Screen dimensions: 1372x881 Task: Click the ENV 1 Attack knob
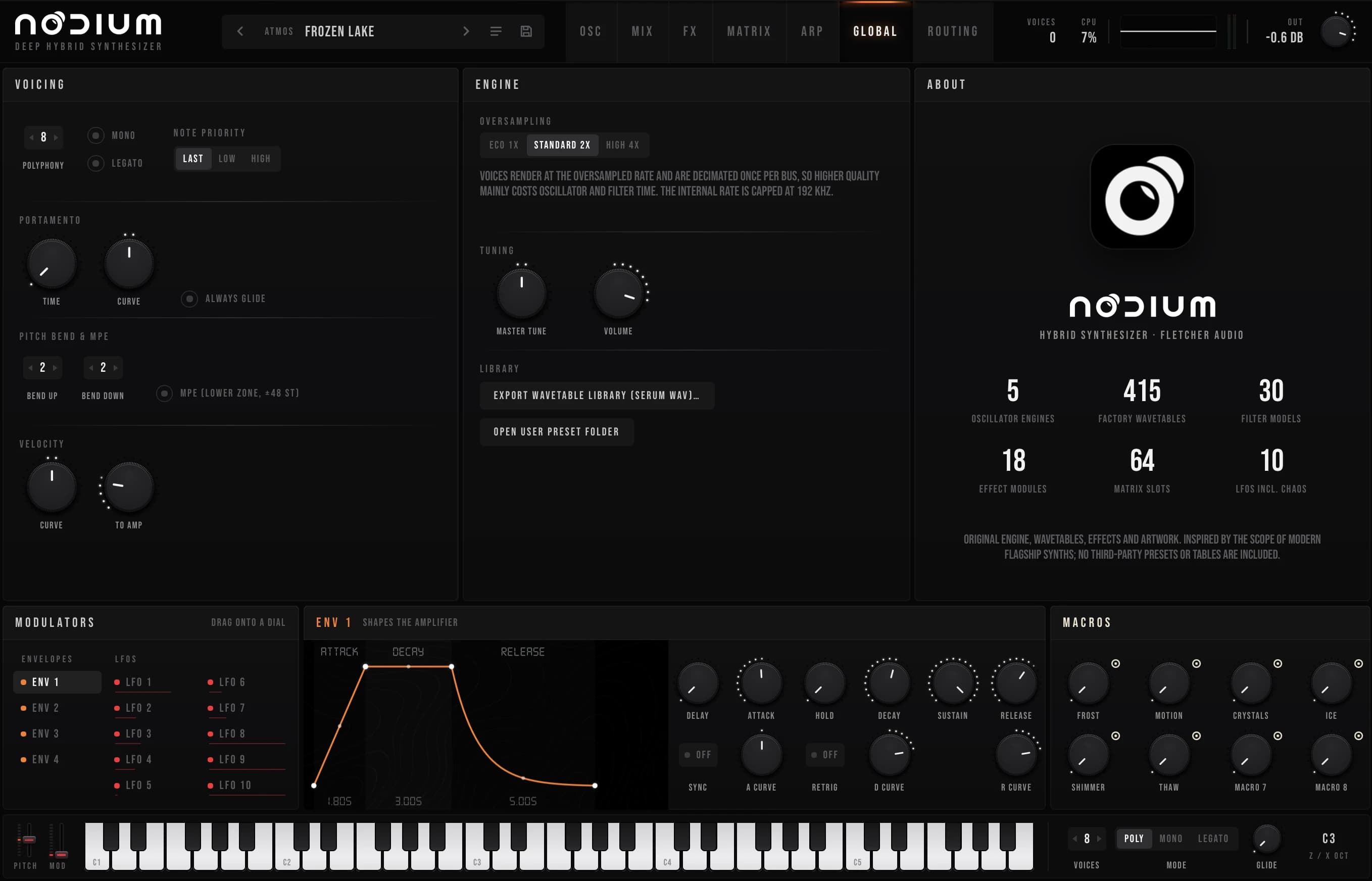761,683
